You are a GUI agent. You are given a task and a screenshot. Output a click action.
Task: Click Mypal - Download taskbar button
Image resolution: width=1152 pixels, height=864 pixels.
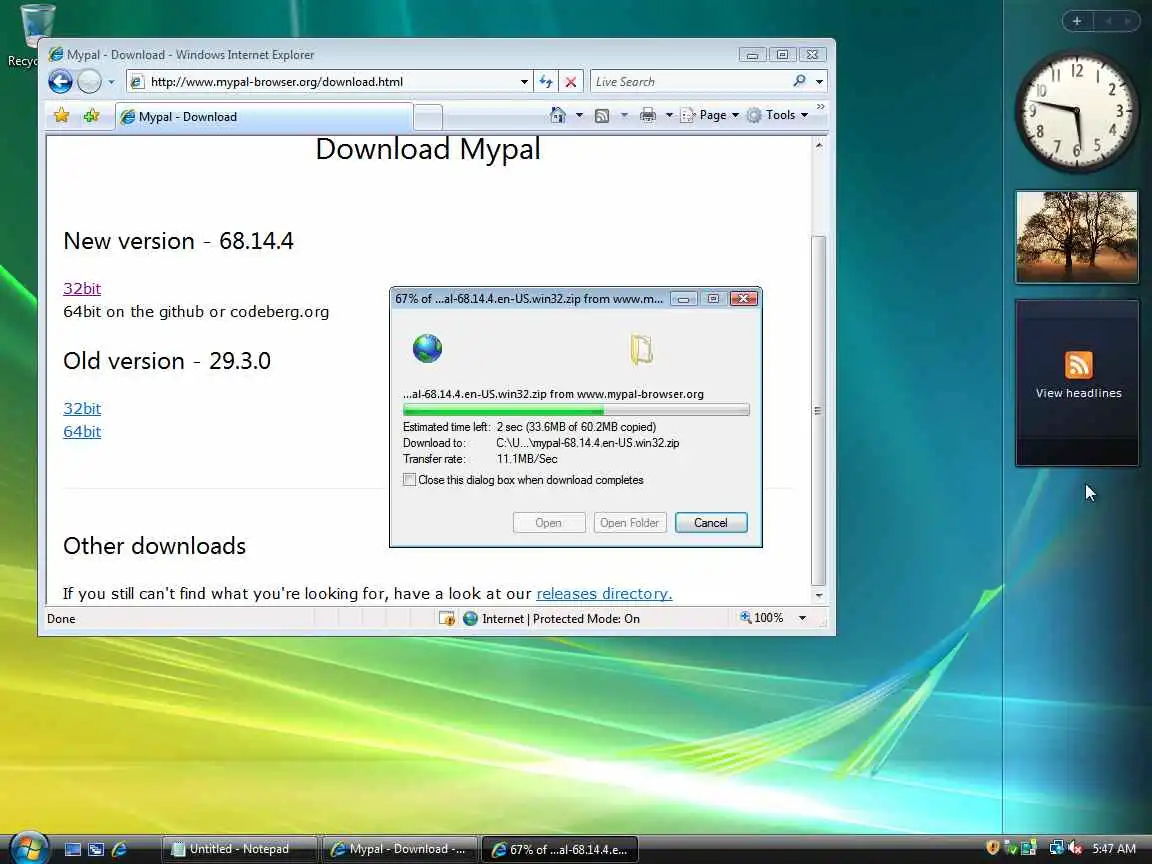pyautogui.click(x=399, y=849)
